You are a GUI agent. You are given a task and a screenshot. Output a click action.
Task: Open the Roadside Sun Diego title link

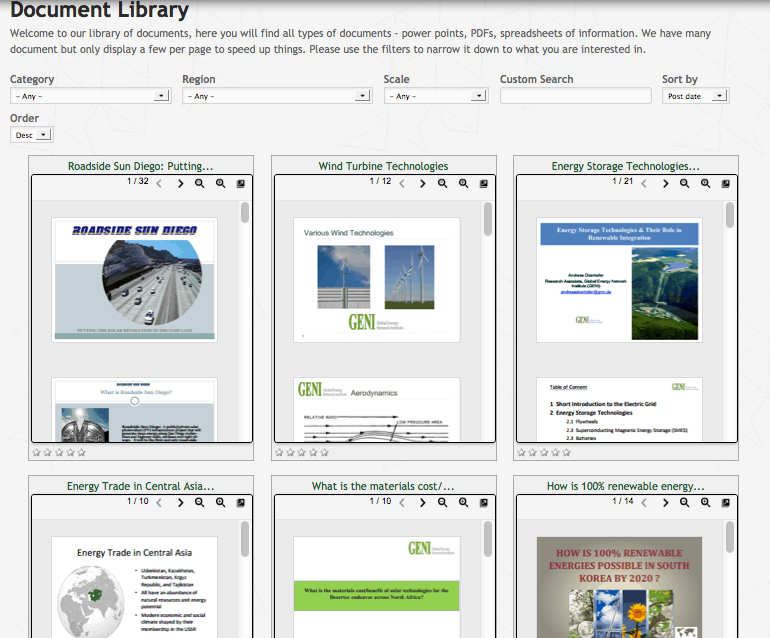pyautogui.click(x=140, y=166)
